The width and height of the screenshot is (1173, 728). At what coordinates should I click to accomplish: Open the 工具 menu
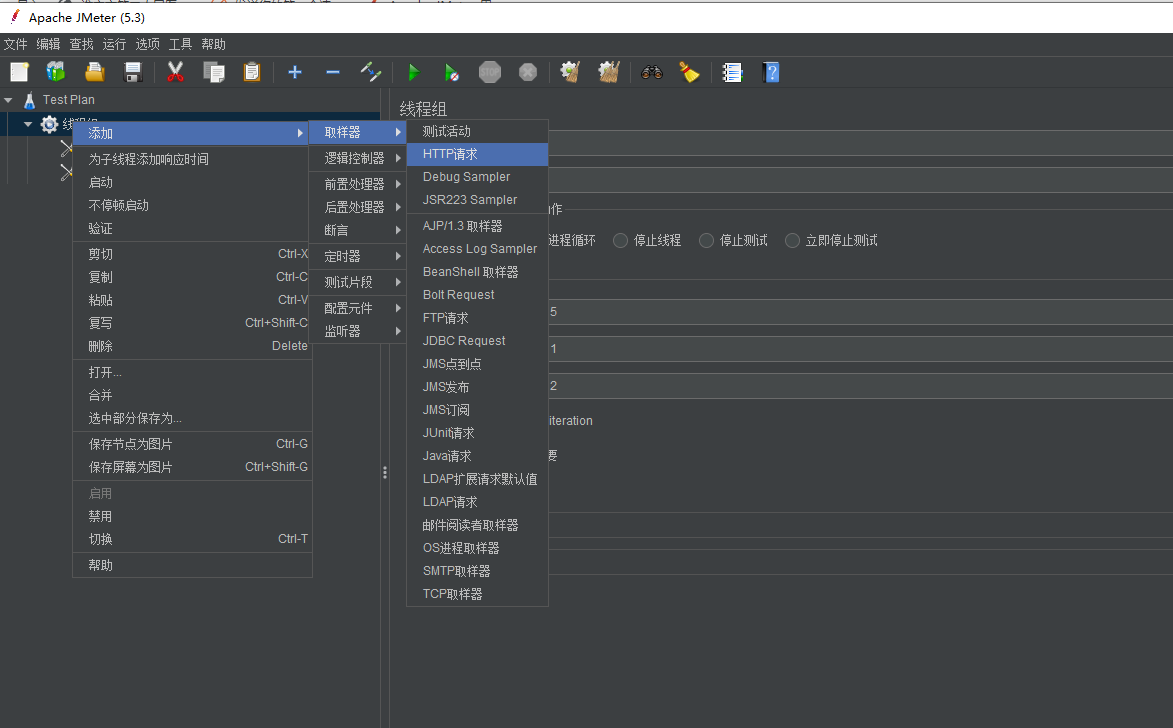click(180, 44)
